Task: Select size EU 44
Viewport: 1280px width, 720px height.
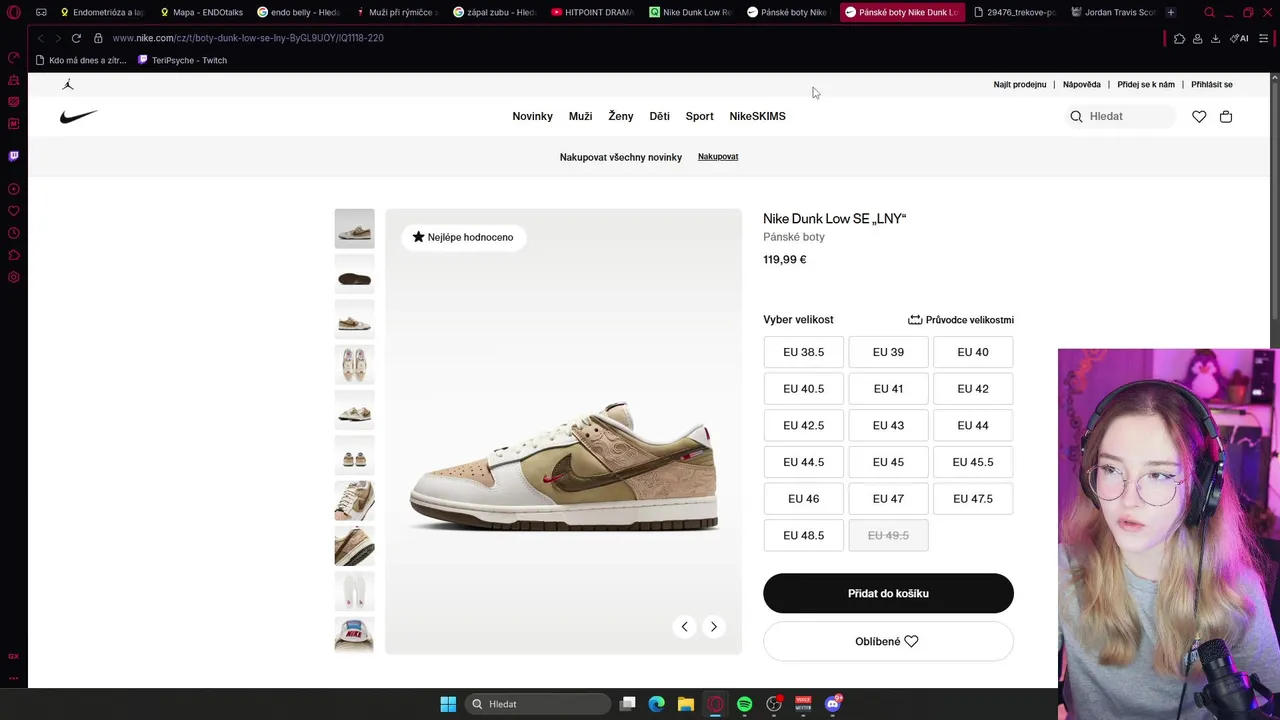Action: coord(973,425)
